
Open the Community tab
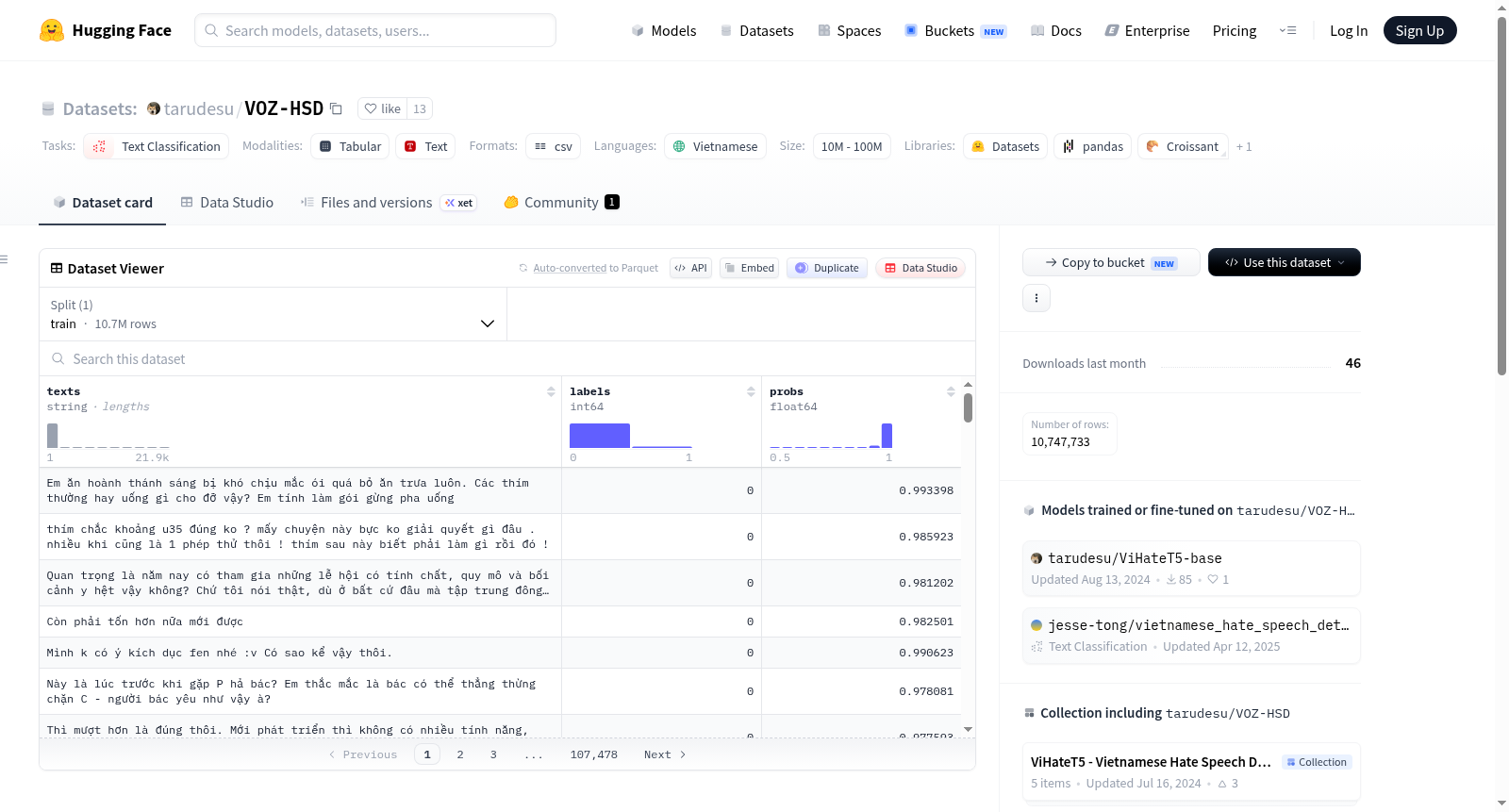pos(561,203)
